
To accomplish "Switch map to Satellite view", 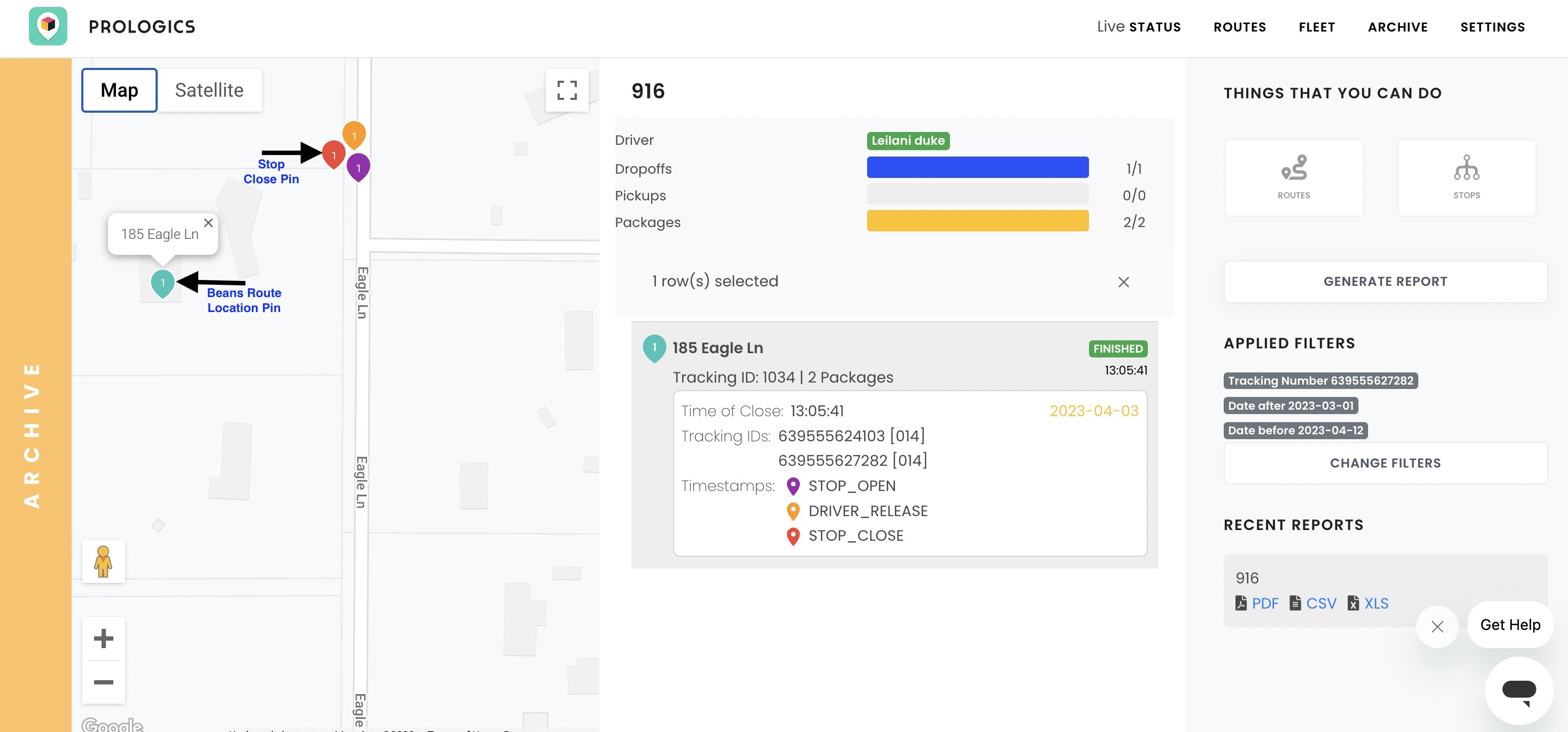I will tap(209, 90).
